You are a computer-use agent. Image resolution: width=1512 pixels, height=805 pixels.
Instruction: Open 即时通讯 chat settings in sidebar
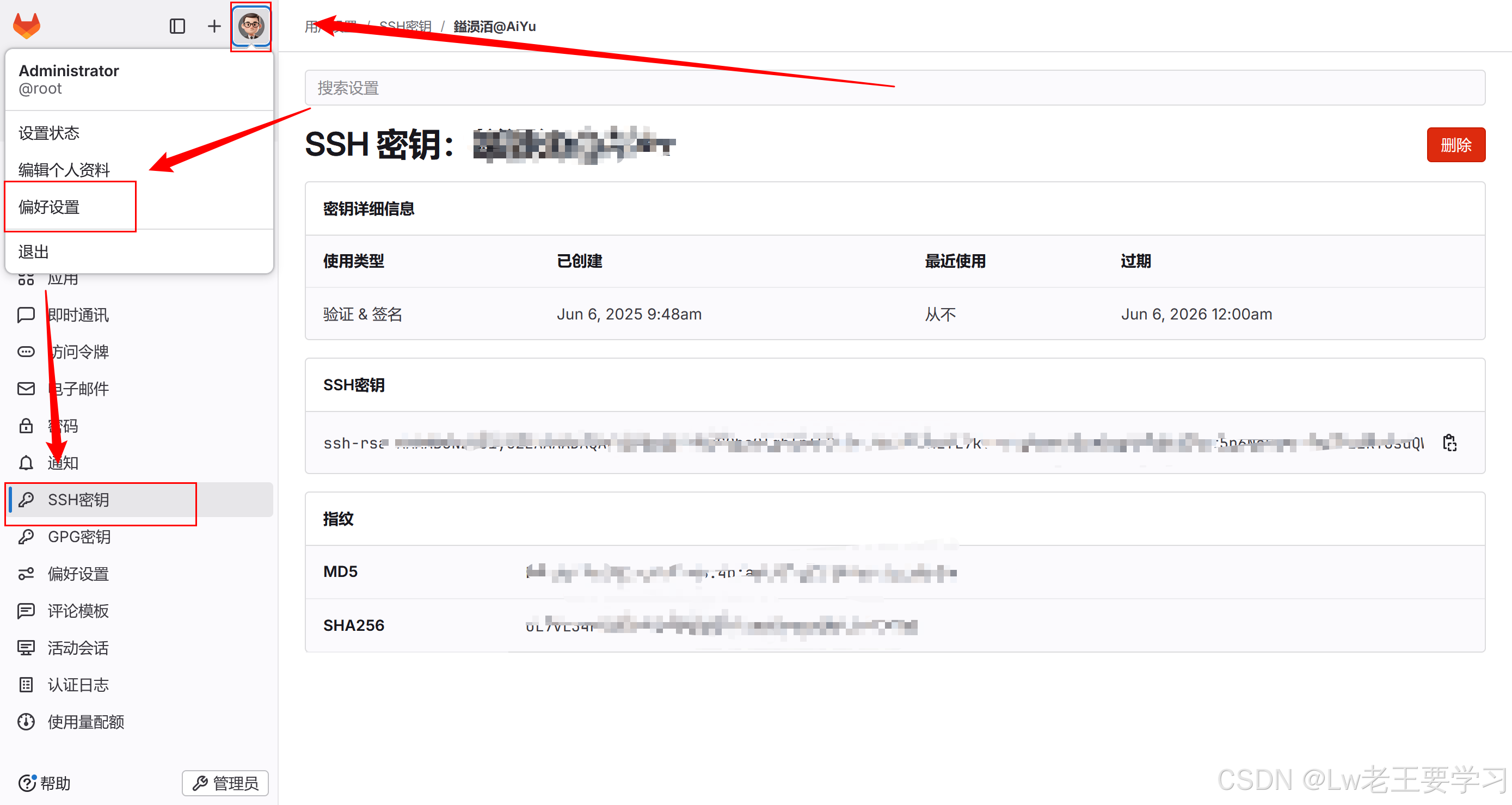click(78, 315)
